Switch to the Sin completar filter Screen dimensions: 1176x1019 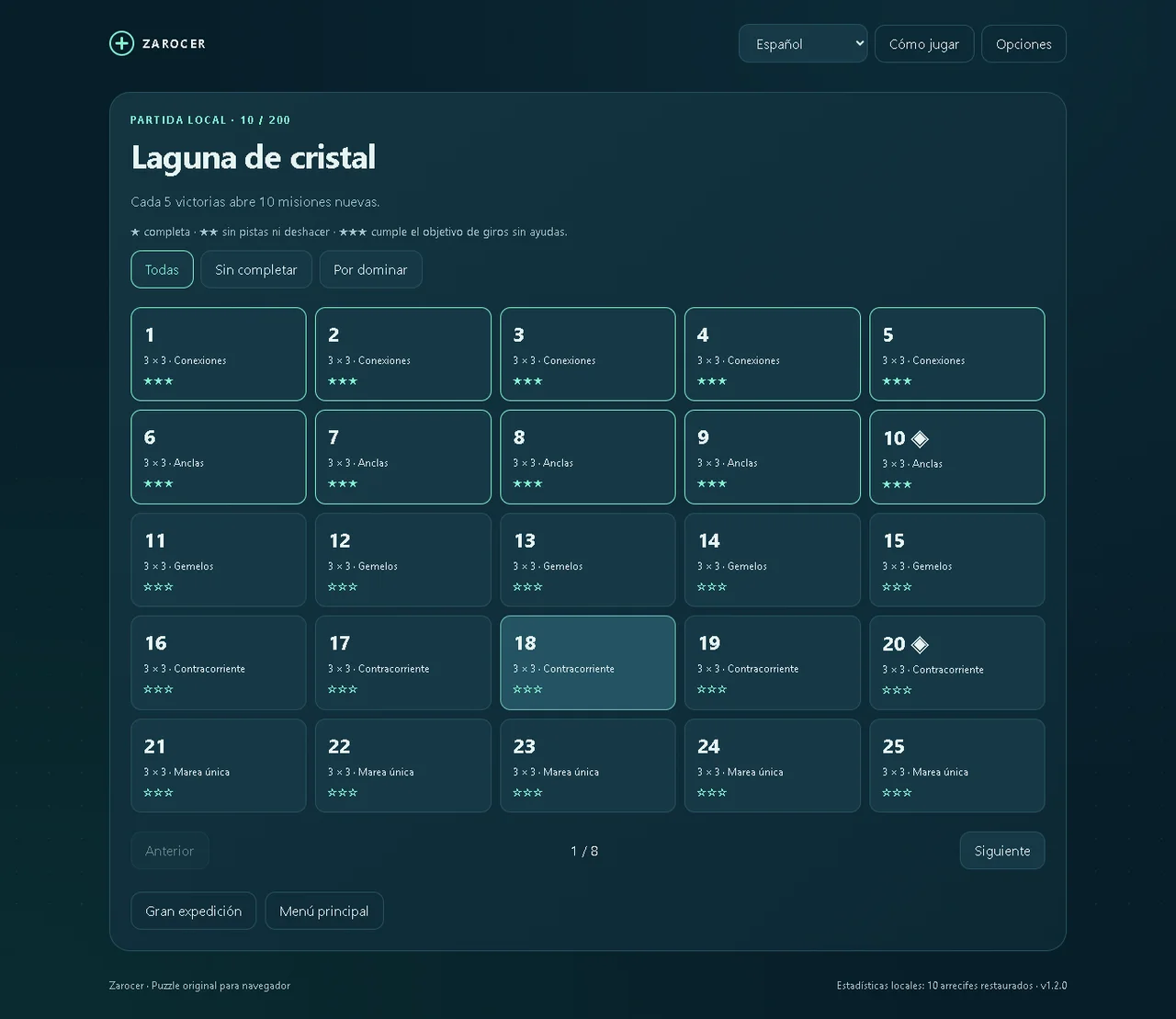click(x=256, y=269)
